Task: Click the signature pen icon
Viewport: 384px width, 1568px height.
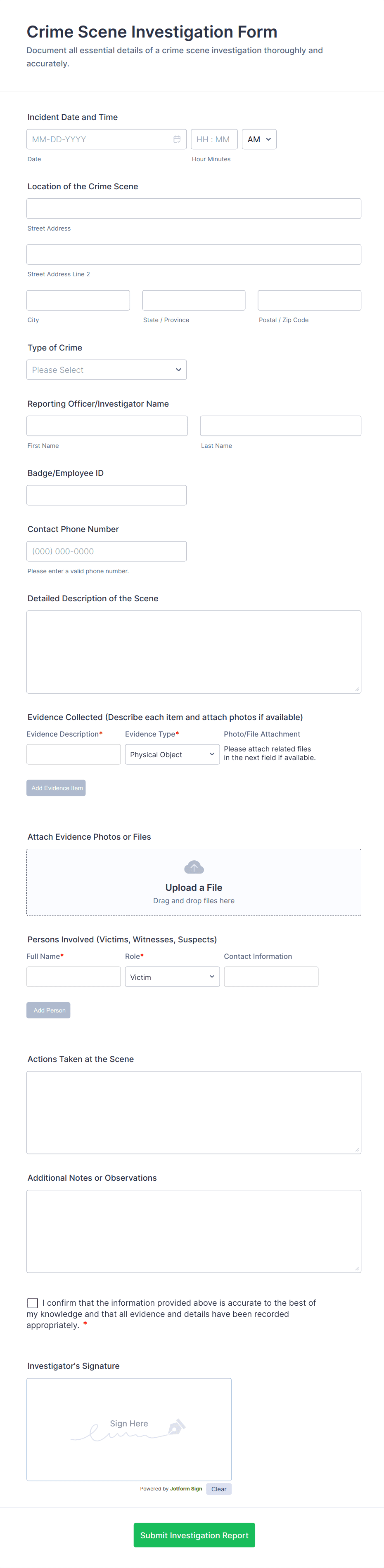Action: (x=176, y=1427)
